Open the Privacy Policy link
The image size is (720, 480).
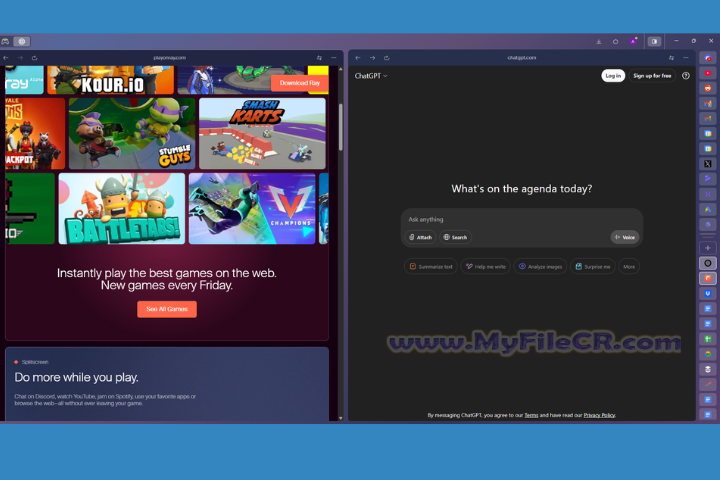(x=599, y=415)
